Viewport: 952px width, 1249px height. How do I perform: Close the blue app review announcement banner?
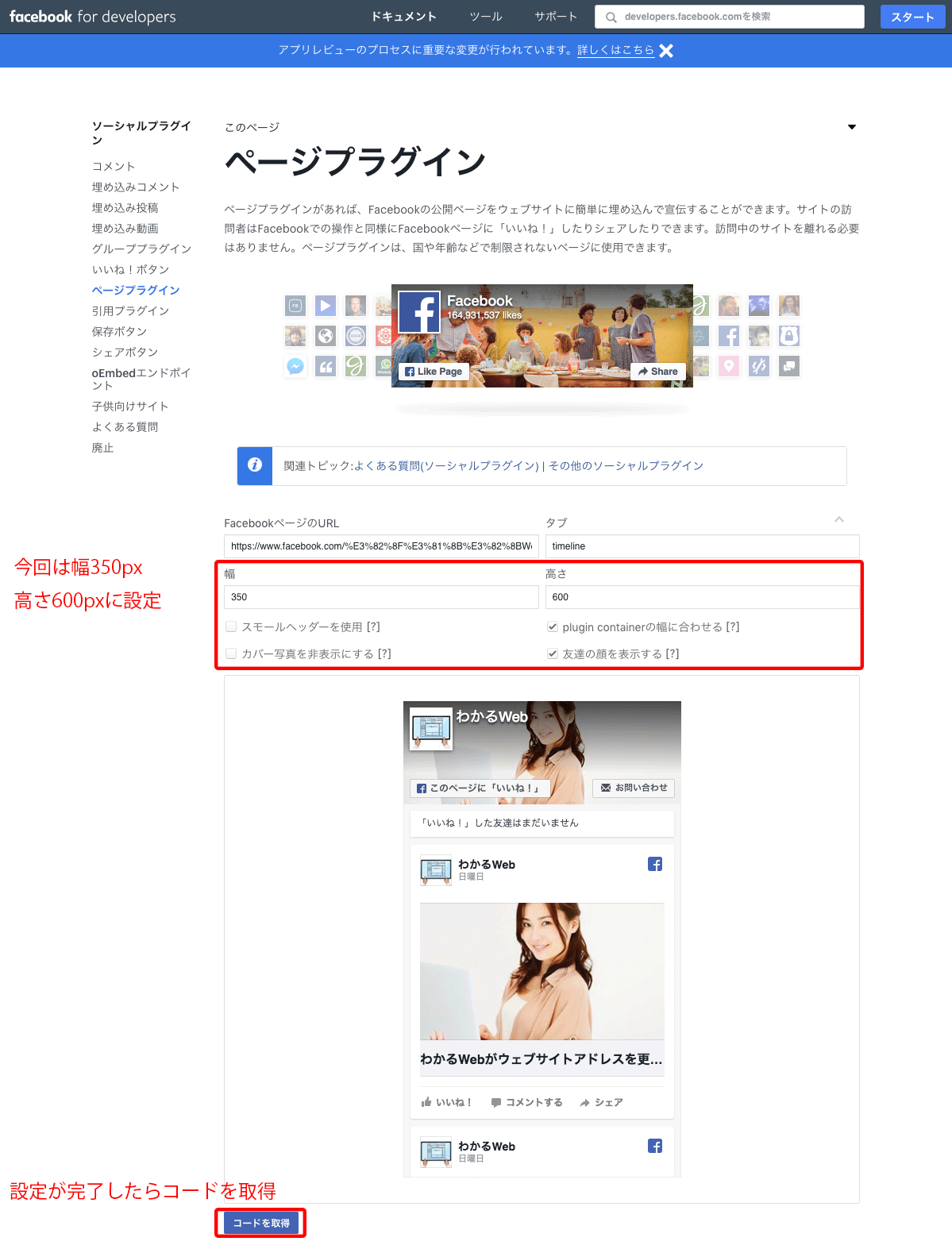coord(666,51)
